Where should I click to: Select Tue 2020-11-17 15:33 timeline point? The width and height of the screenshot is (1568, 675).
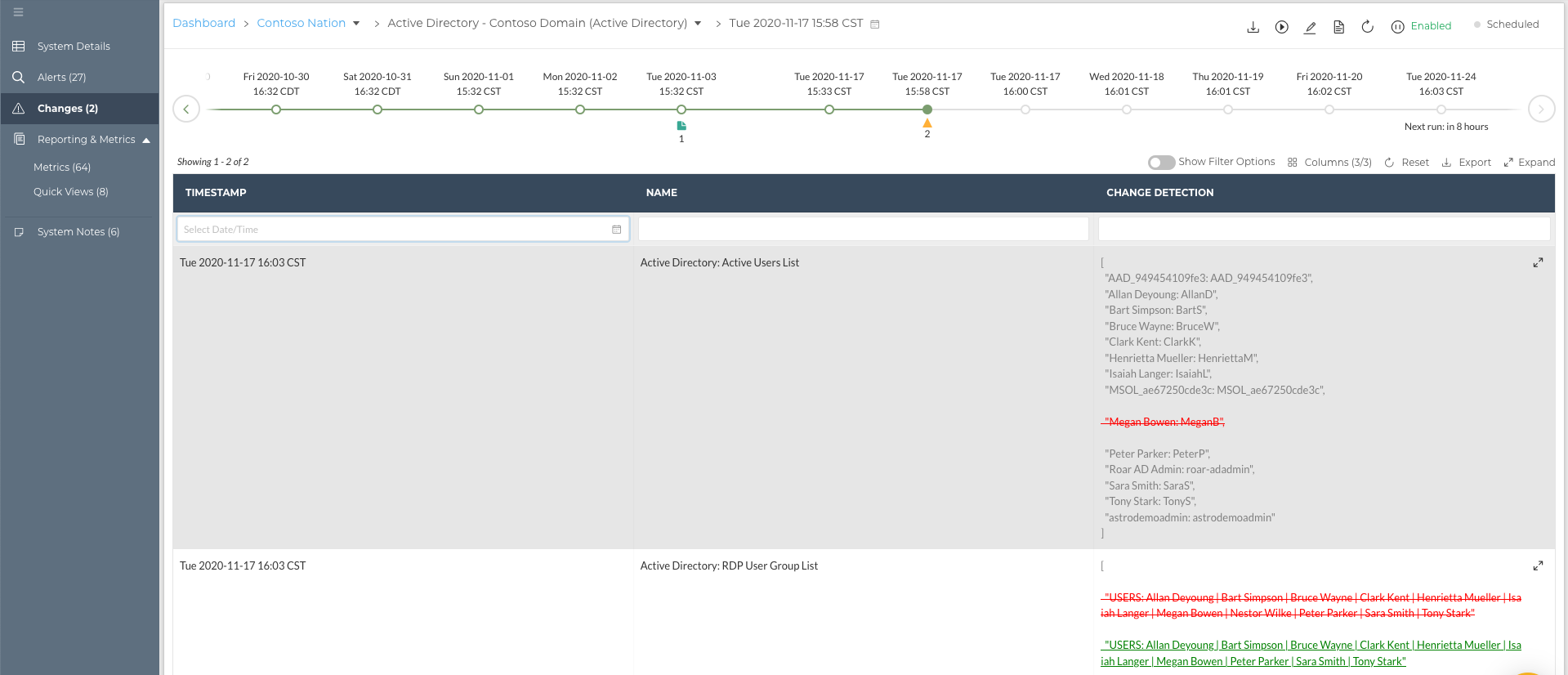829,110
